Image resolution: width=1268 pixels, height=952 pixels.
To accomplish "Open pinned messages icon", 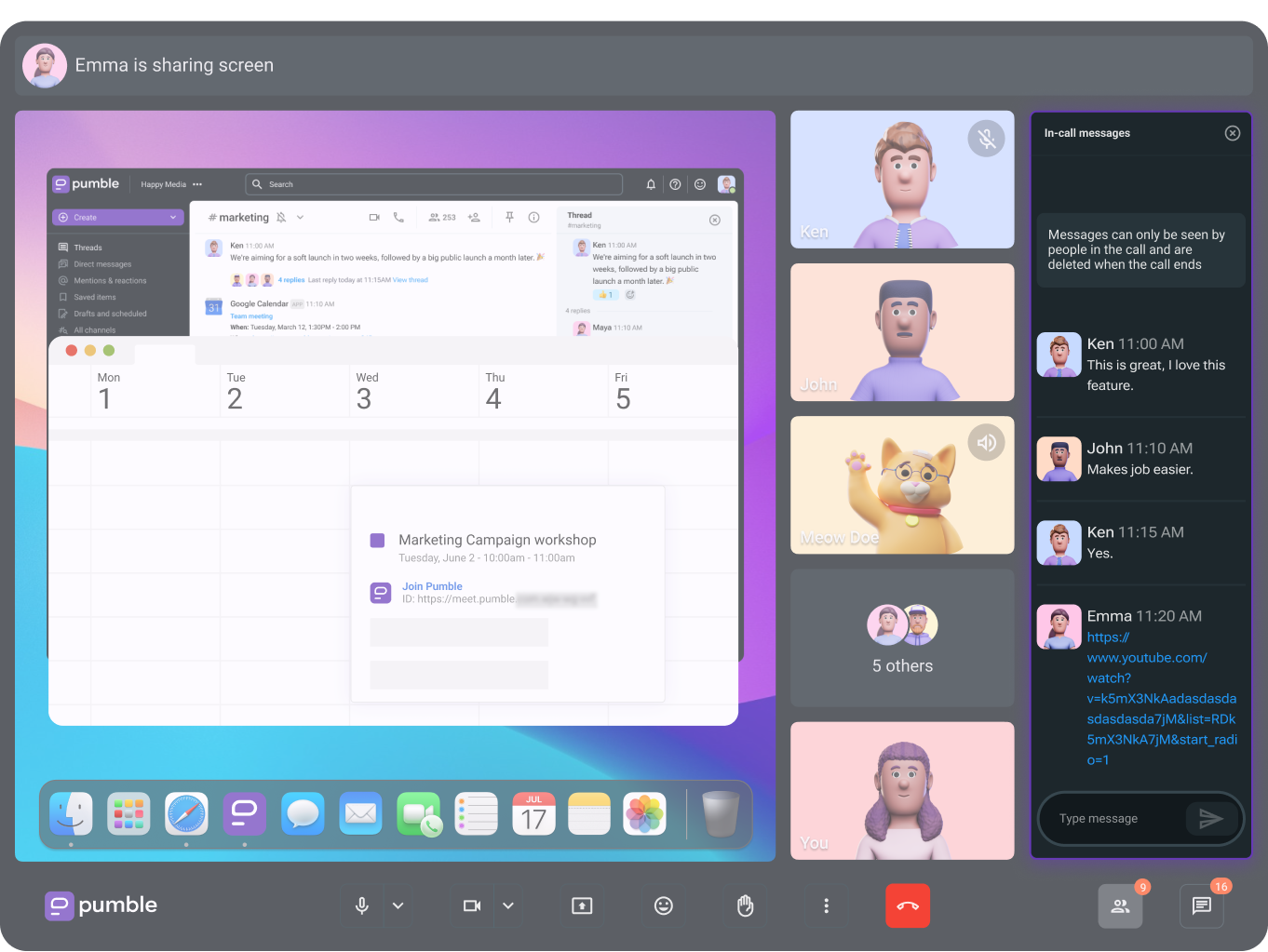I will coord(509,217).
